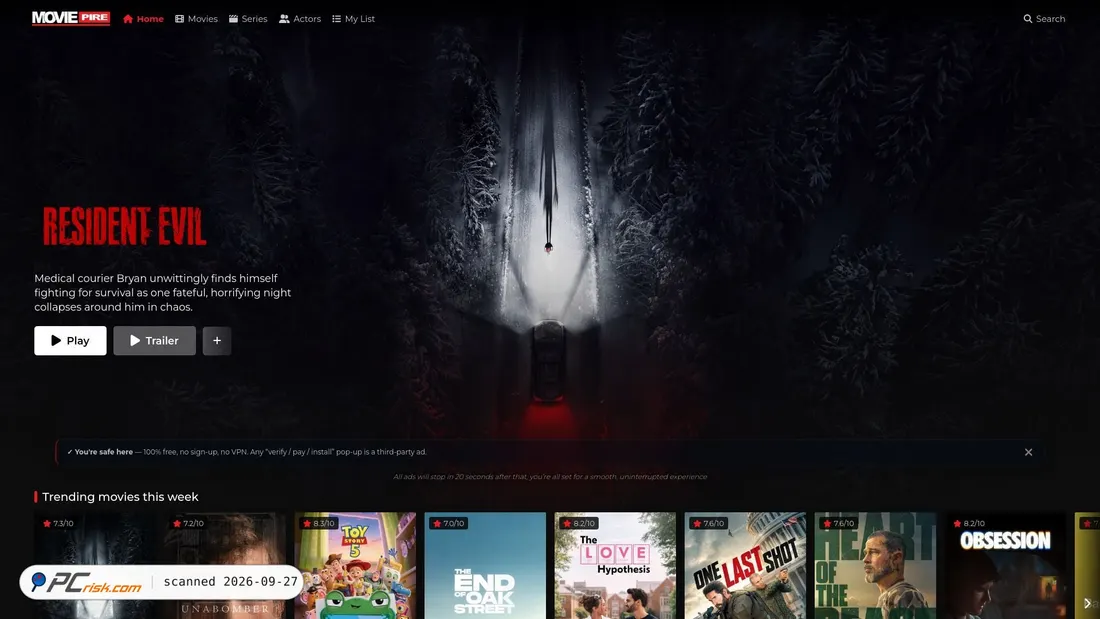Dismiss the "You're safe here" banner

[x=1028, y=452]
